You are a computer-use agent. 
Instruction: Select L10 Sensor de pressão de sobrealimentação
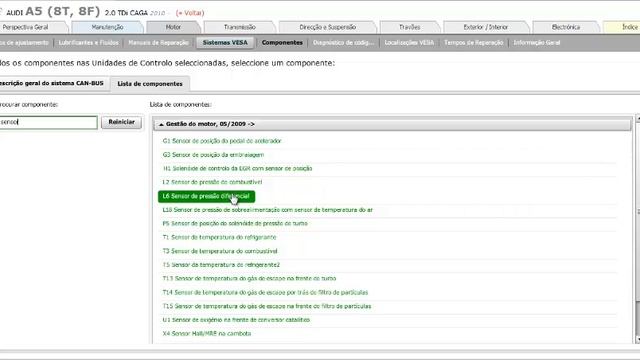point(268,210)
